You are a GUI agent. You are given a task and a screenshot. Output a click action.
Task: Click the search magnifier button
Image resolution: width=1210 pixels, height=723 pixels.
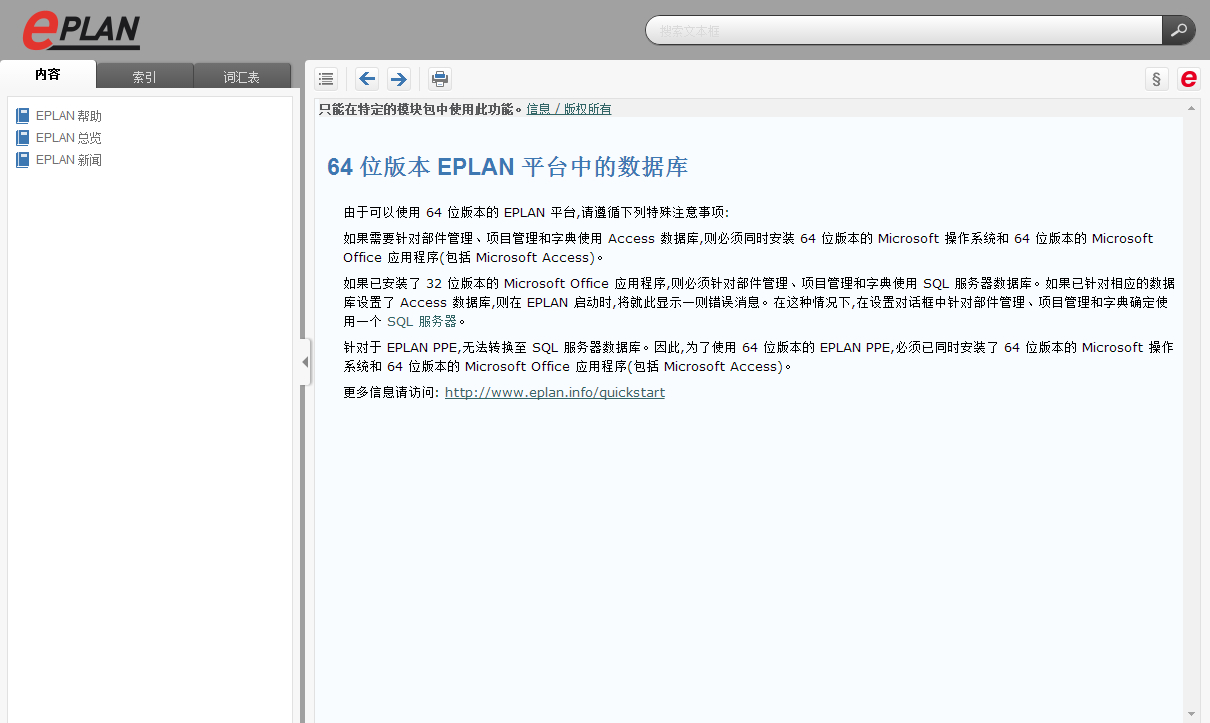pyautogui.click(x=1178, y=30)
